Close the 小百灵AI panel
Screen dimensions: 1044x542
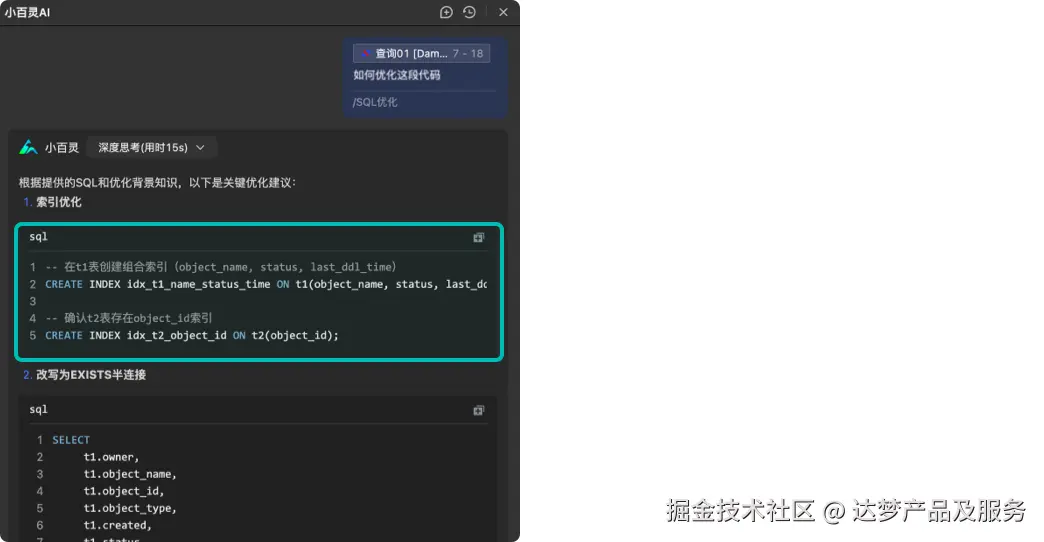[x=503, y=12]
